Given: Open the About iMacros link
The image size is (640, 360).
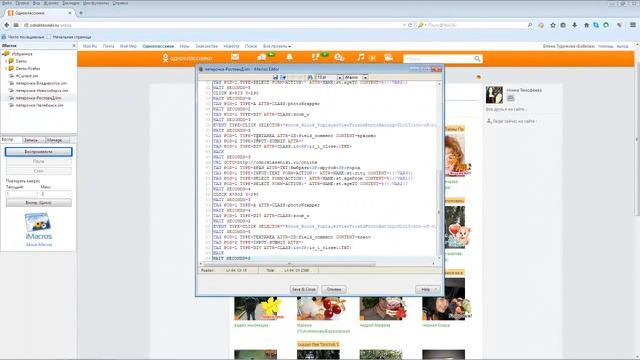Looking at the screenshot, I should 39,244.
